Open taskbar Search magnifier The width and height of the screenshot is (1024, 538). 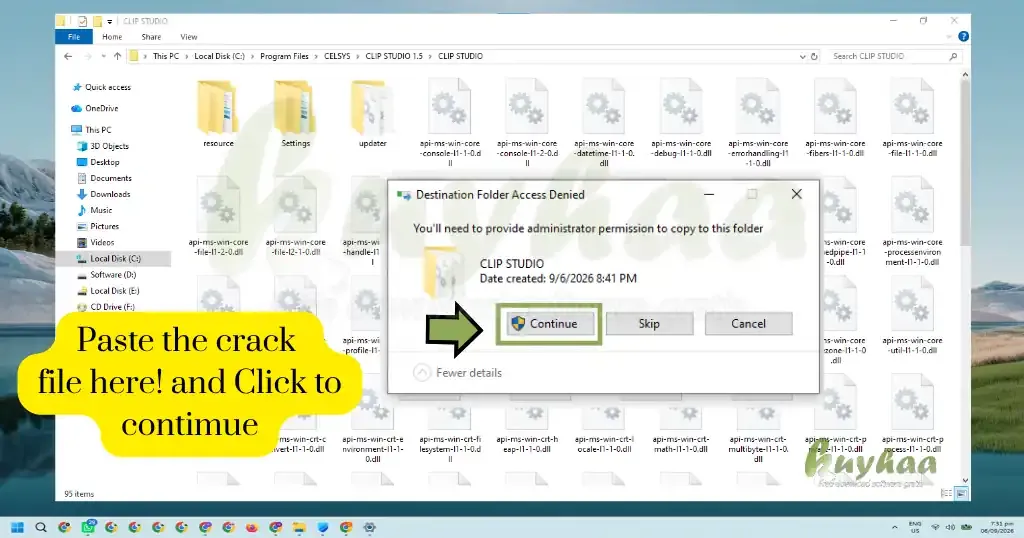coord(40,527)
